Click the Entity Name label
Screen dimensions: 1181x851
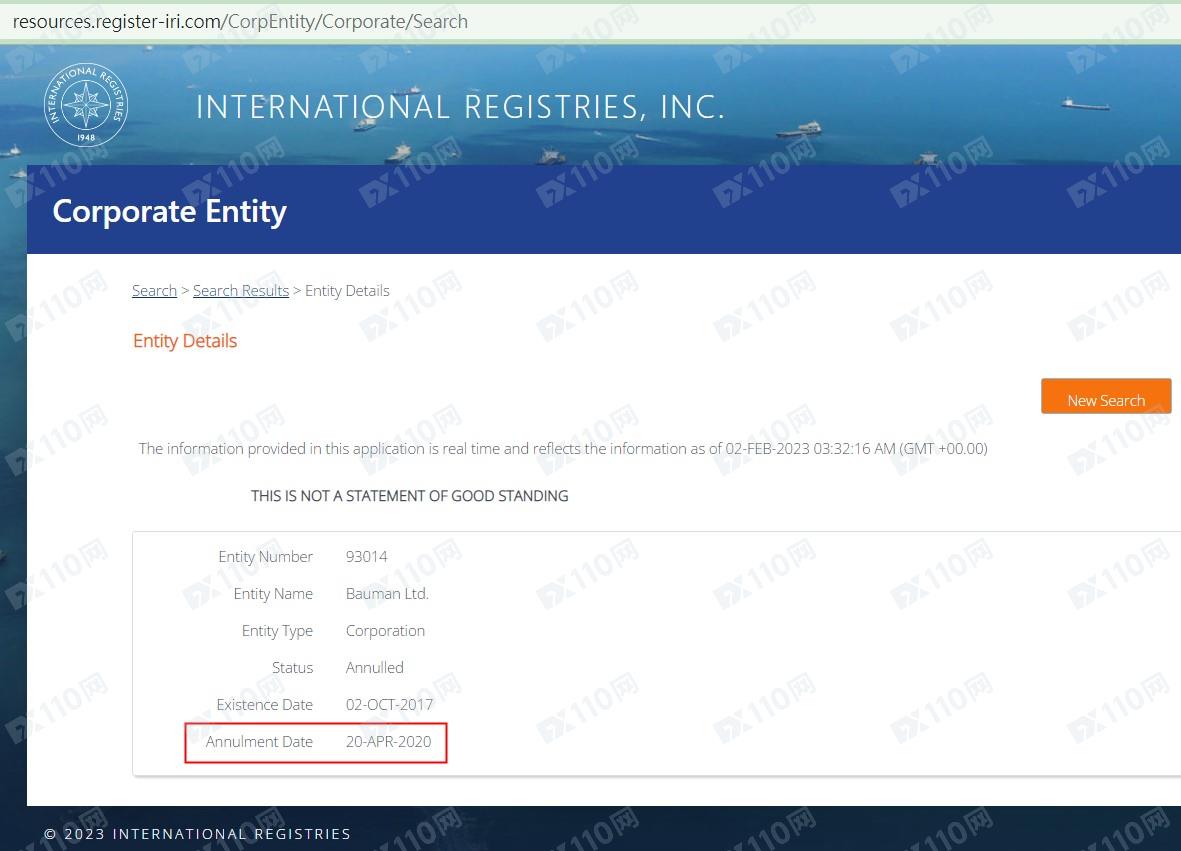point(273,593)
